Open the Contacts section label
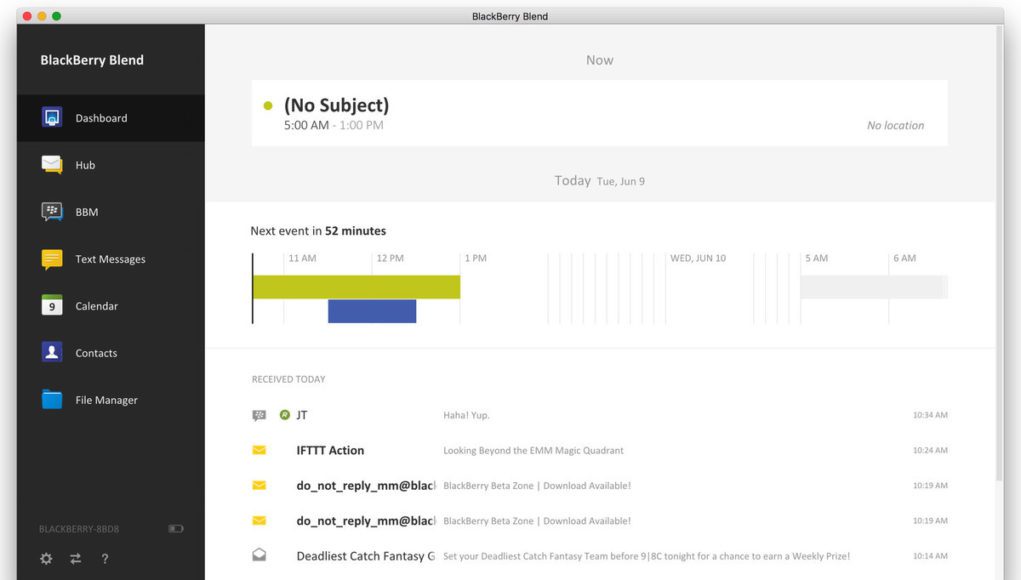Viewport: 1021px width, 580px height. point(96,353)
